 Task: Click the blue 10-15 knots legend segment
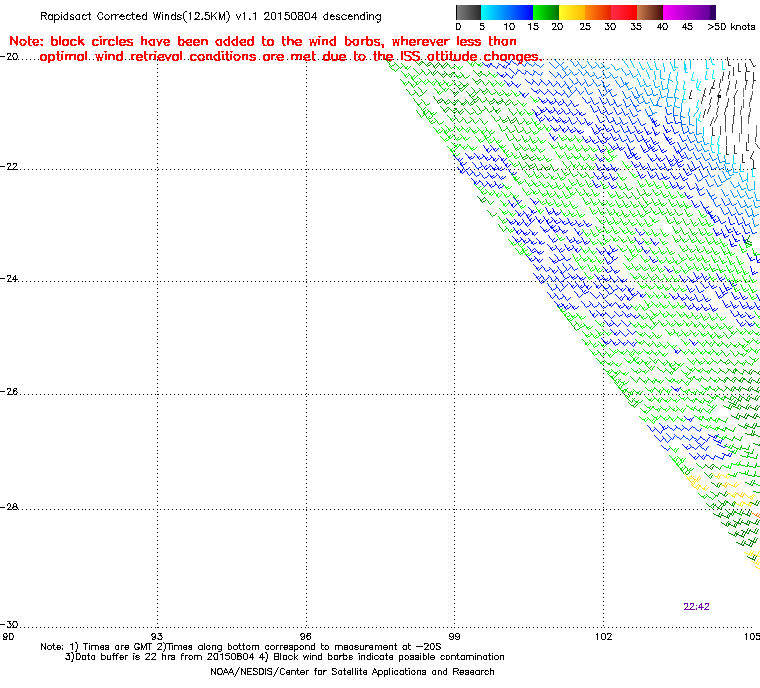[x=520, y=12]
